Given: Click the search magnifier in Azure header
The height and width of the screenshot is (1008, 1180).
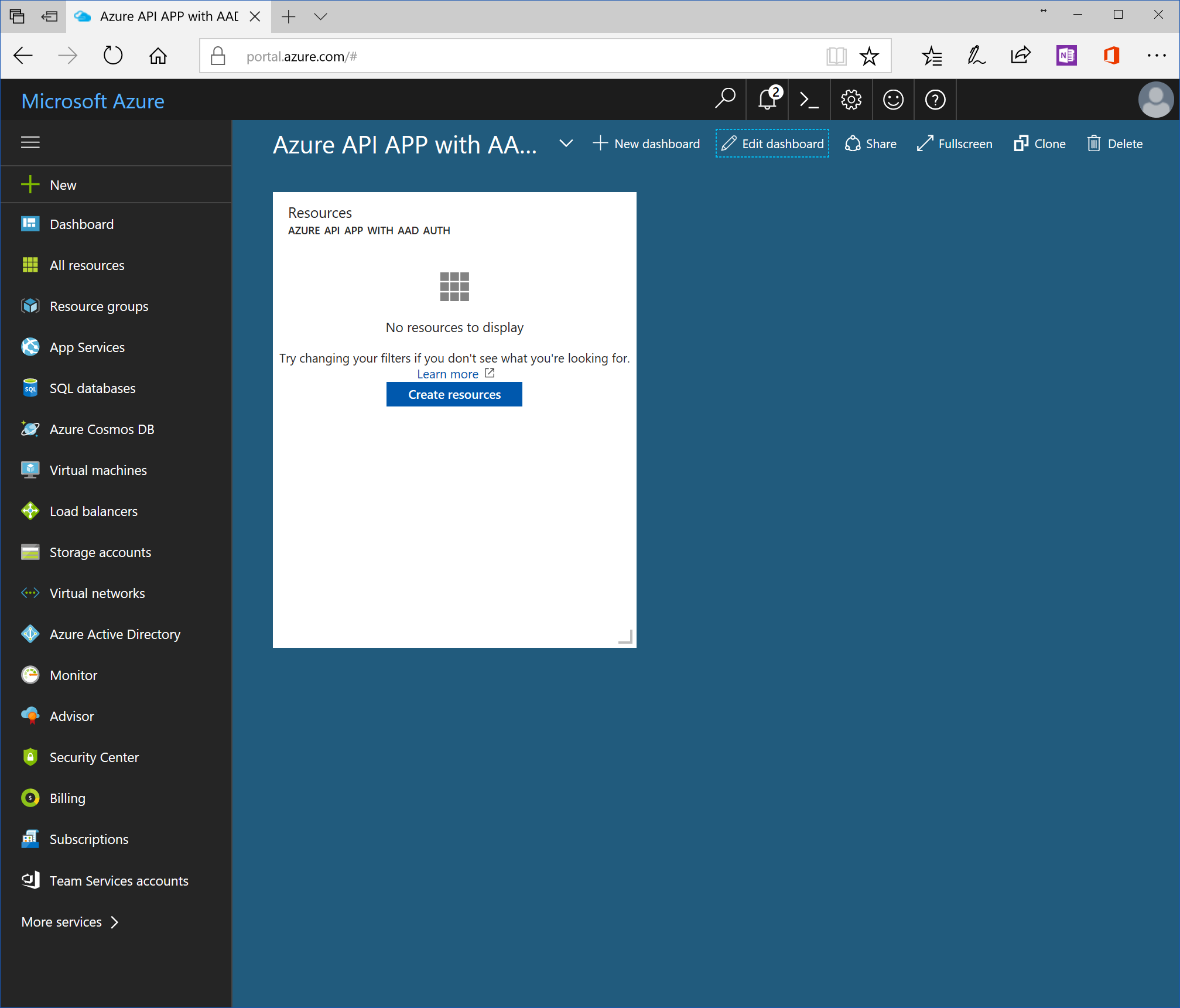Looking at the screenshot, I should (725, 99).
